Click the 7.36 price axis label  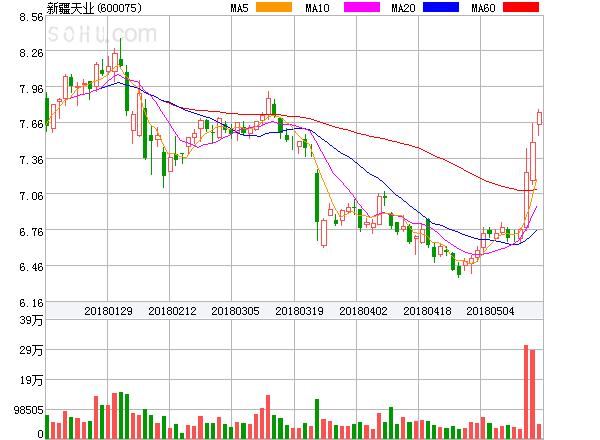point(31,160)
